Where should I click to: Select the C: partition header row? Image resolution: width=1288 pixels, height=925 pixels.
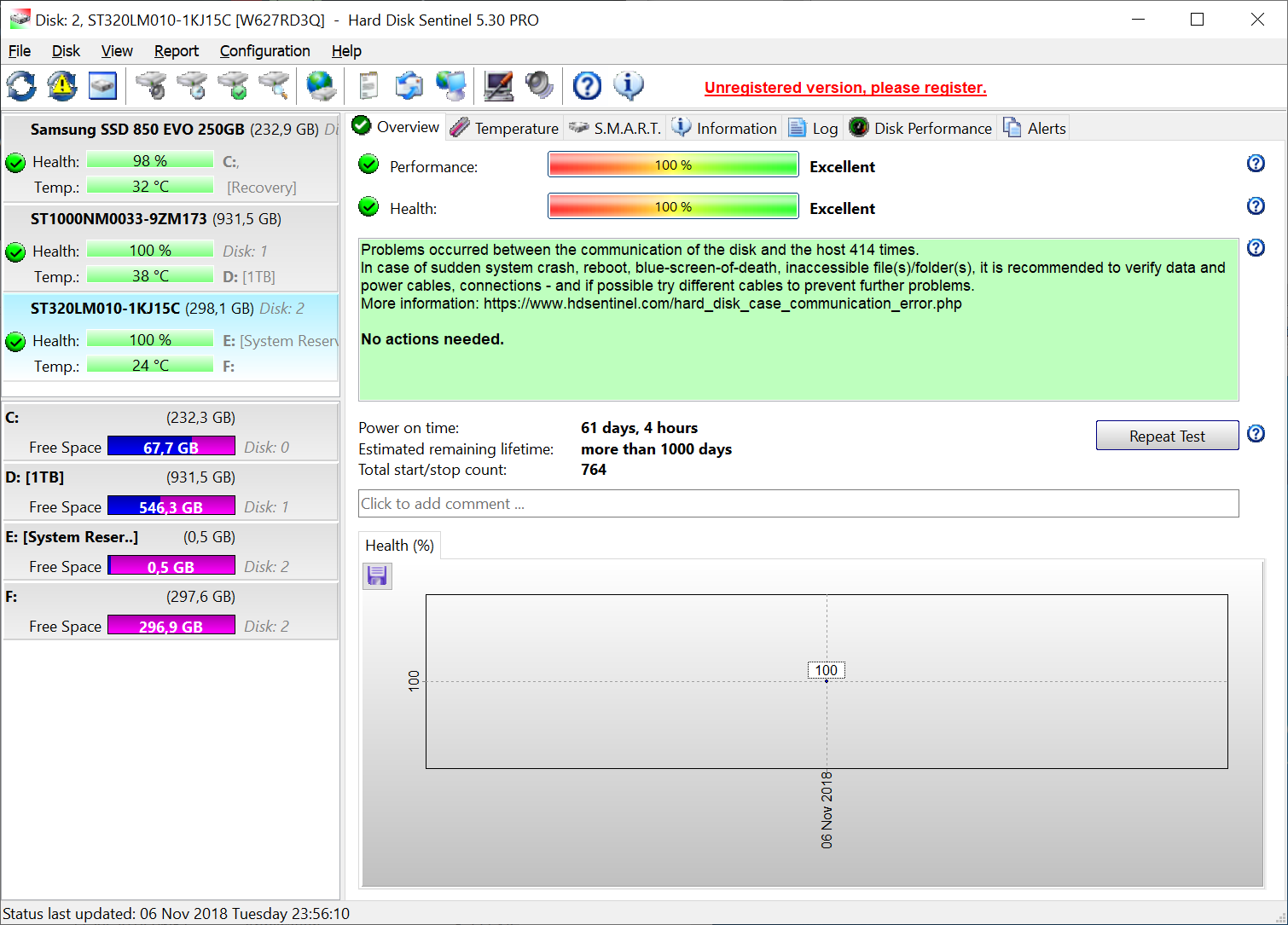(x=171, y=418)
